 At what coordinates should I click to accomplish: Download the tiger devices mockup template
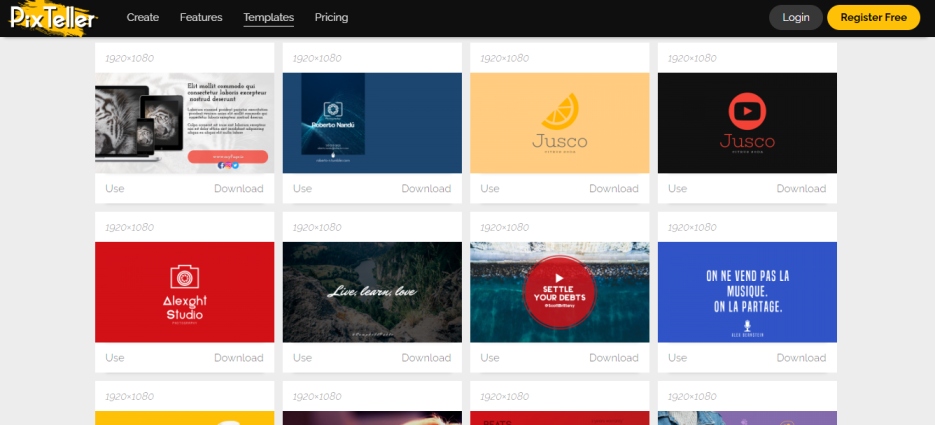pos(239,188)
